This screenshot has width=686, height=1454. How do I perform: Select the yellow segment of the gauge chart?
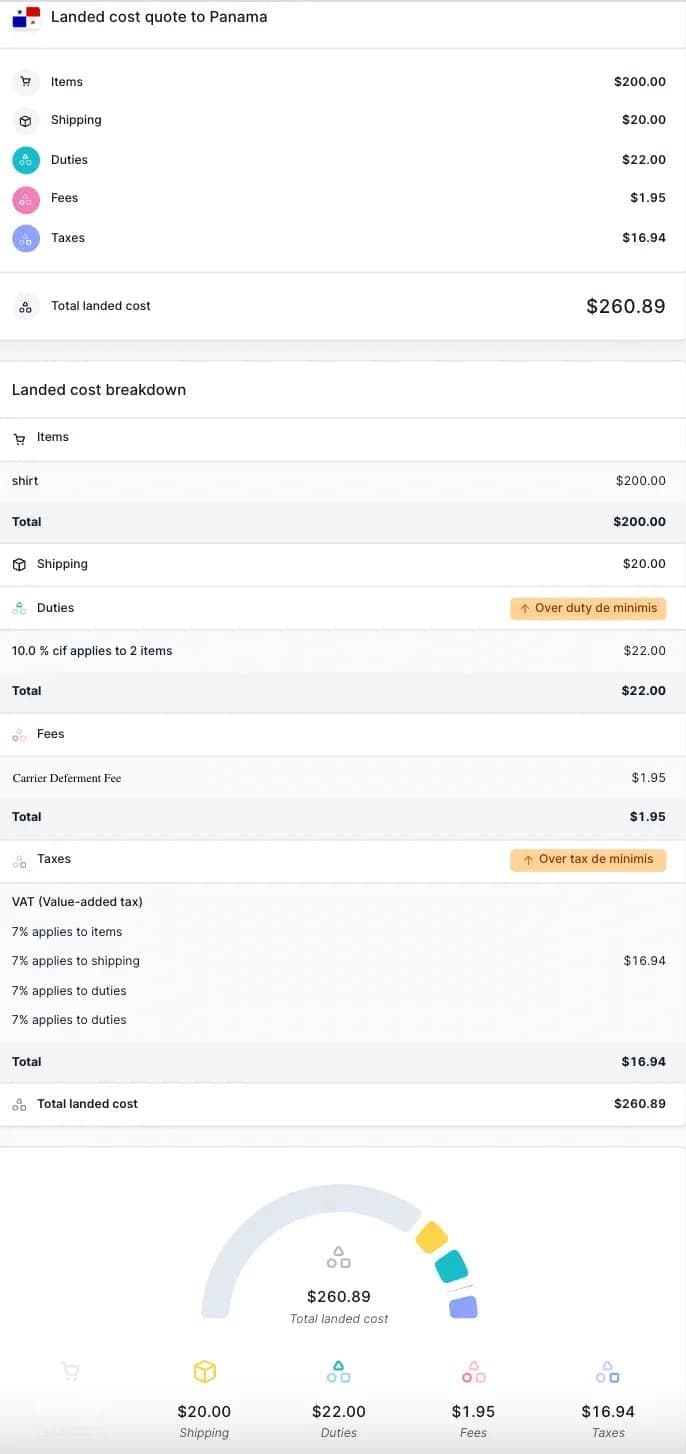(432, 1237)
